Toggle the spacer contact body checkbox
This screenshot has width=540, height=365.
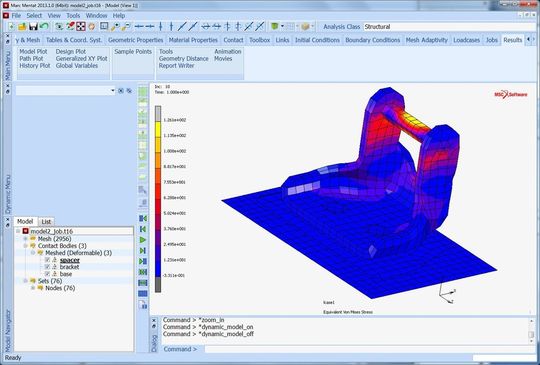click(47, 260)
